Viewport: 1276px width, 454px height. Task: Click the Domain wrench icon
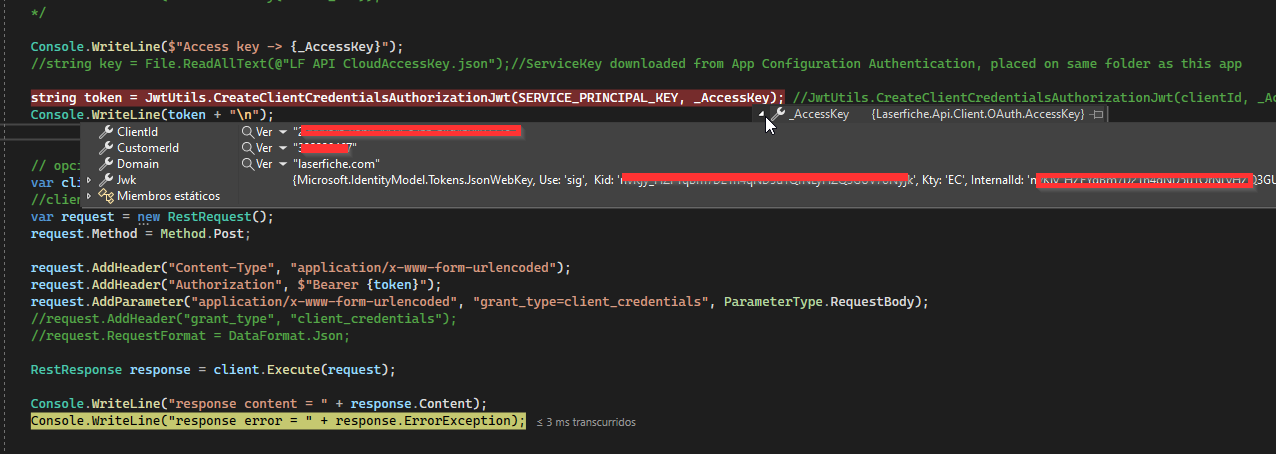106,164
